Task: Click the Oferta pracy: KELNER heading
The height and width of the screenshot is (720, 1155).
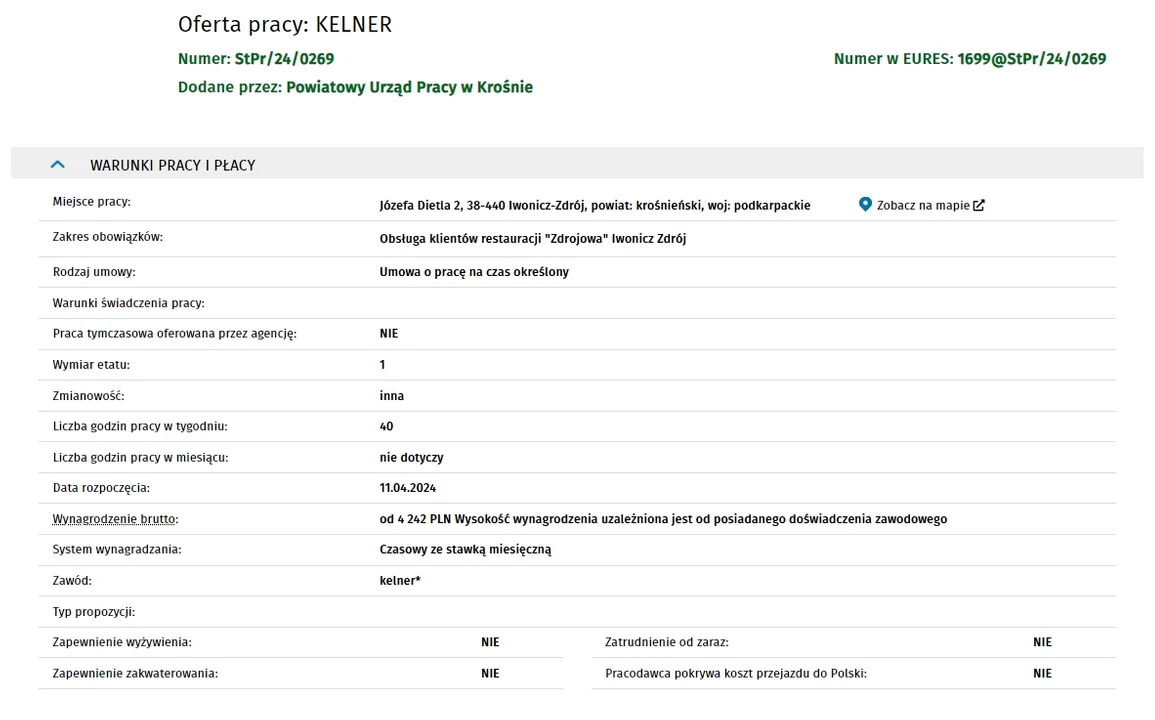Action: (x=285, y=24)
